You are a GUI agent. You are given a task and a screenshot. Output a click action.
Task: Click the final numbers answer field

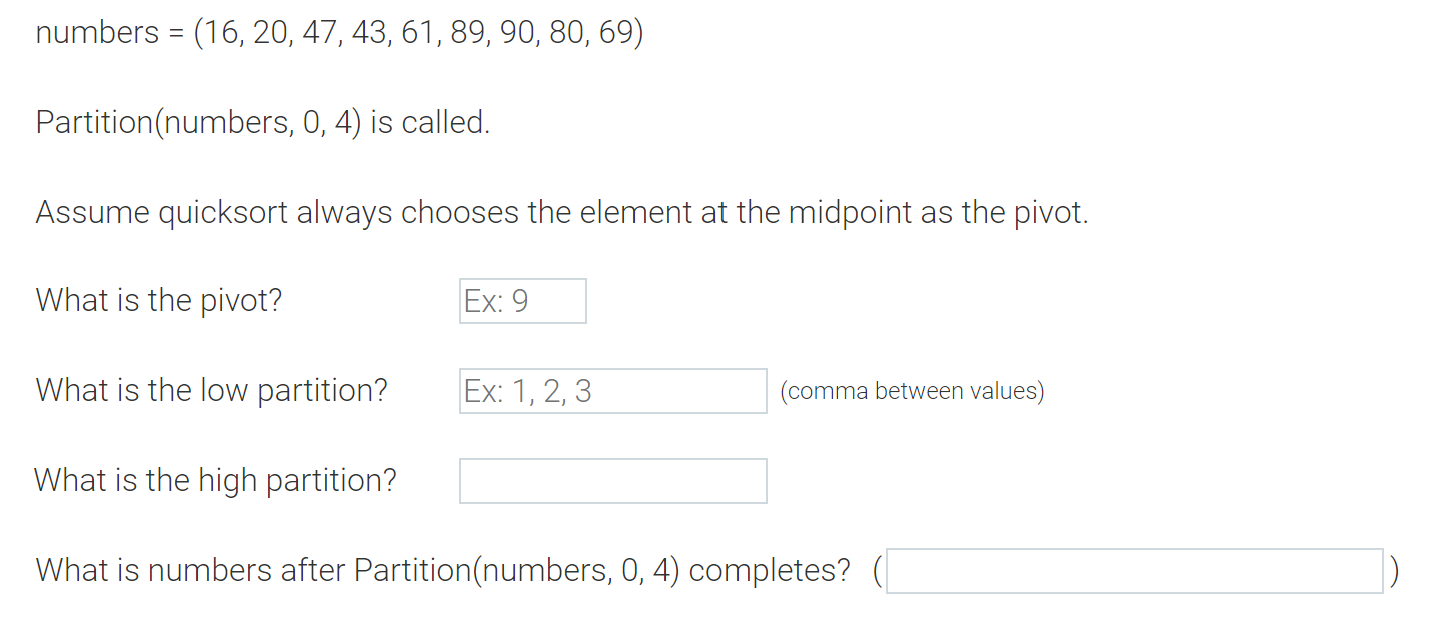[1134, 570]
